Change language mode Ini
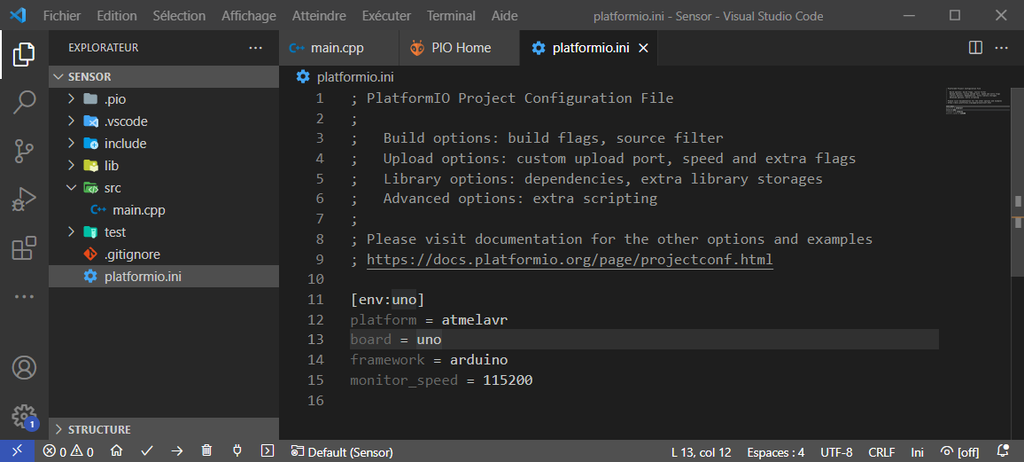 click(920, 452)
